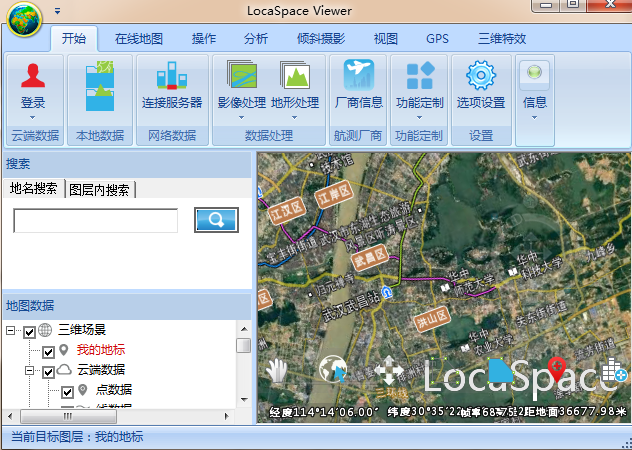This screenshot has height=450, width=632.
Task: Open the dropdown arrow under 影像处理
Action: (x=241, y=118)
